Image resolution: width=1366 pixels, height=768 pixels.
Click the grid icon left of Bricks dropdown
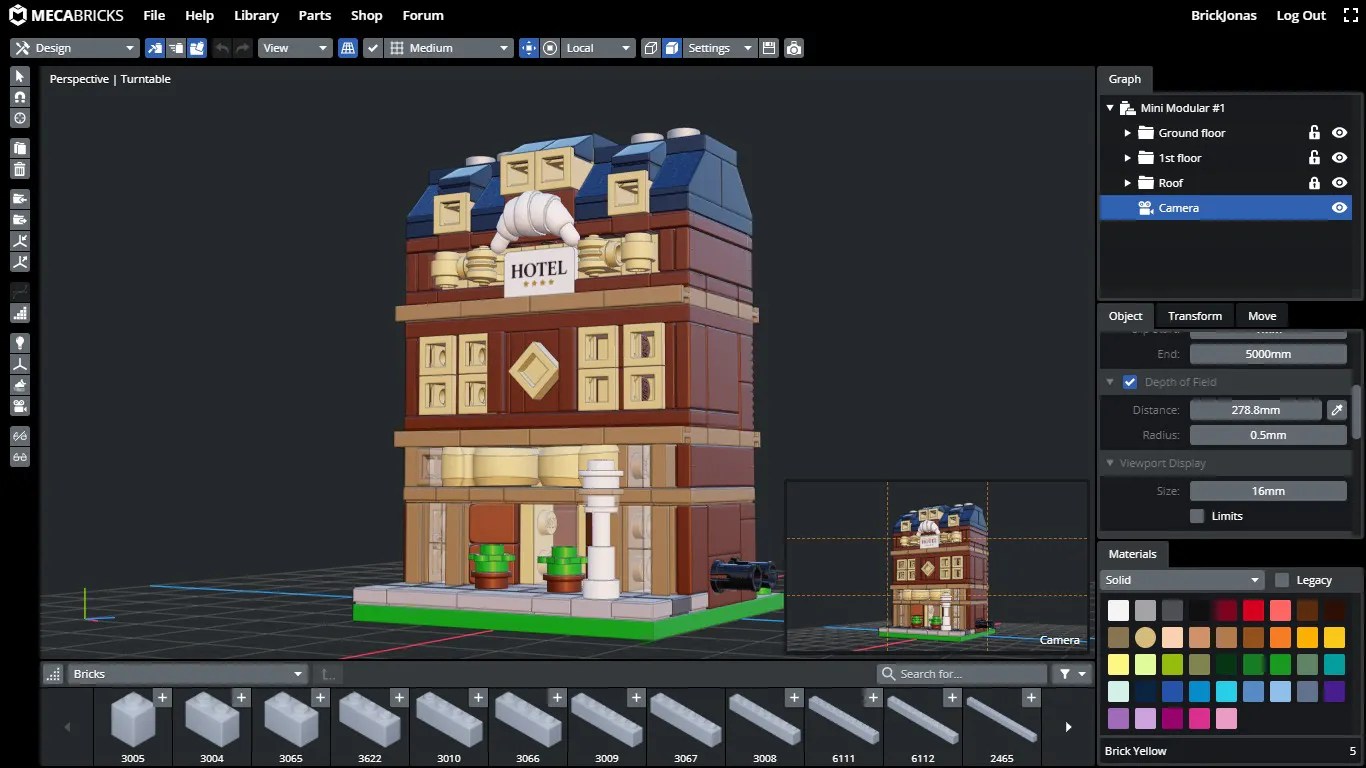(53, 674)
